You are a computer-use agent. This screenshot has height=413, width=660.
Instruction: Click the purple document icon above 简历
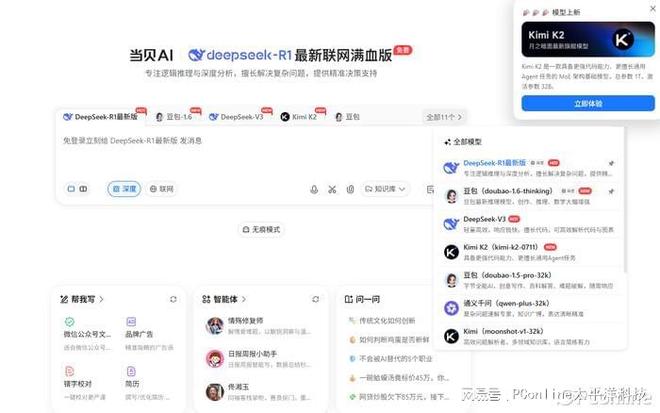coord(131,371)
